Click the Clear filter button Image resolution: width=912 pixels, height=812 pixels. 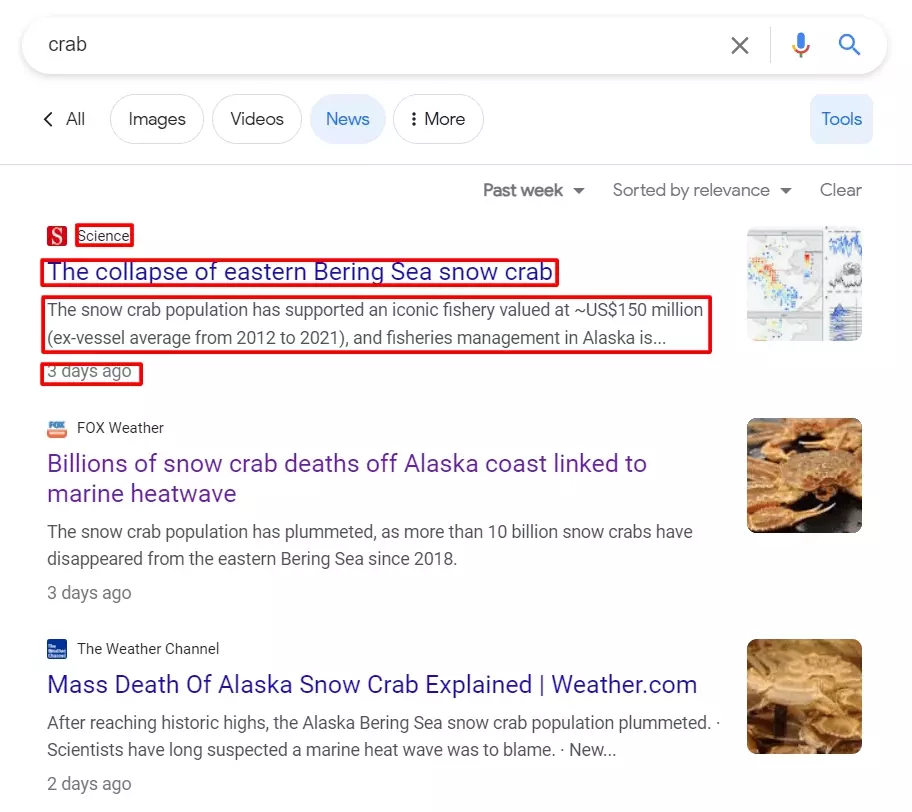(840, 190)
